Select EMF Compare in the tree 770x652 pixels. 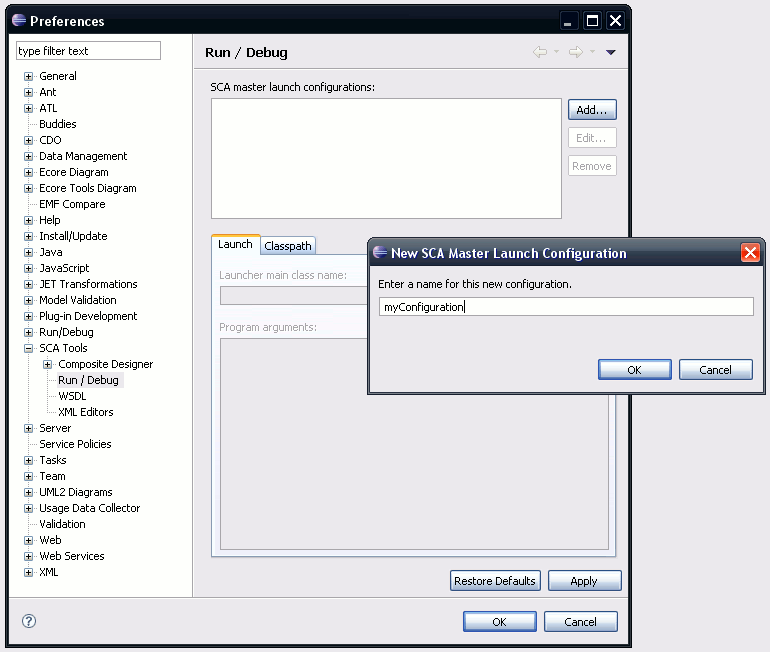click(x=72, y=204)
